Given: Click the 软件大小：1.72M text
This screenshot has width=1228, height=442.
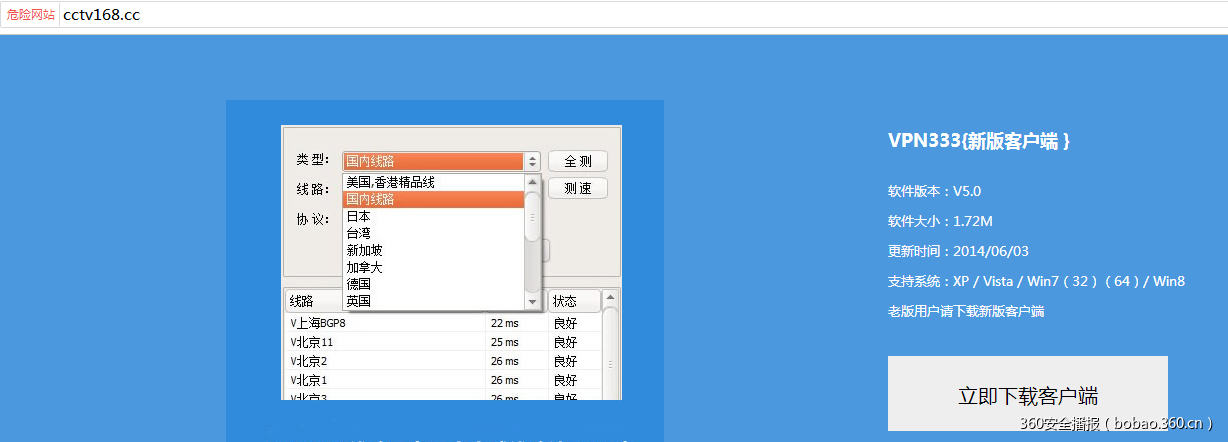Looking at the screenshot, I should pos(940,221).
